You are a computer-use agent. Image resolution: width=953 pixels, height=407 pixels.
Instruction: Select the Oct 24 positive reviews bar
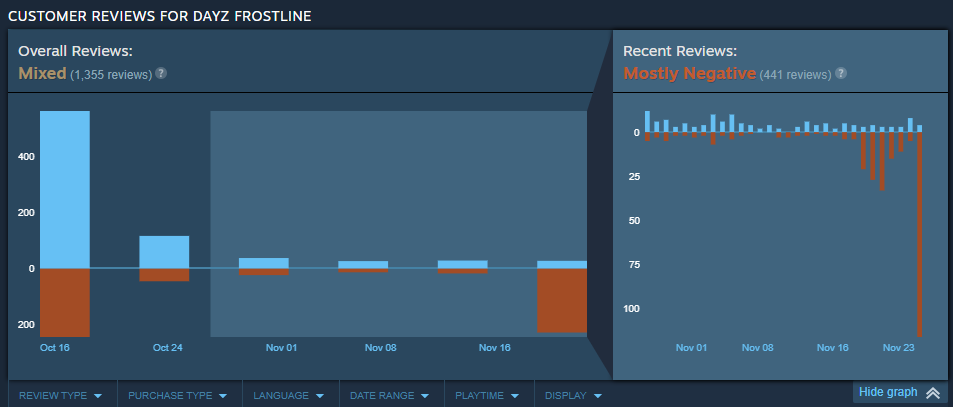pyautogui.click(x=164, y=252)
